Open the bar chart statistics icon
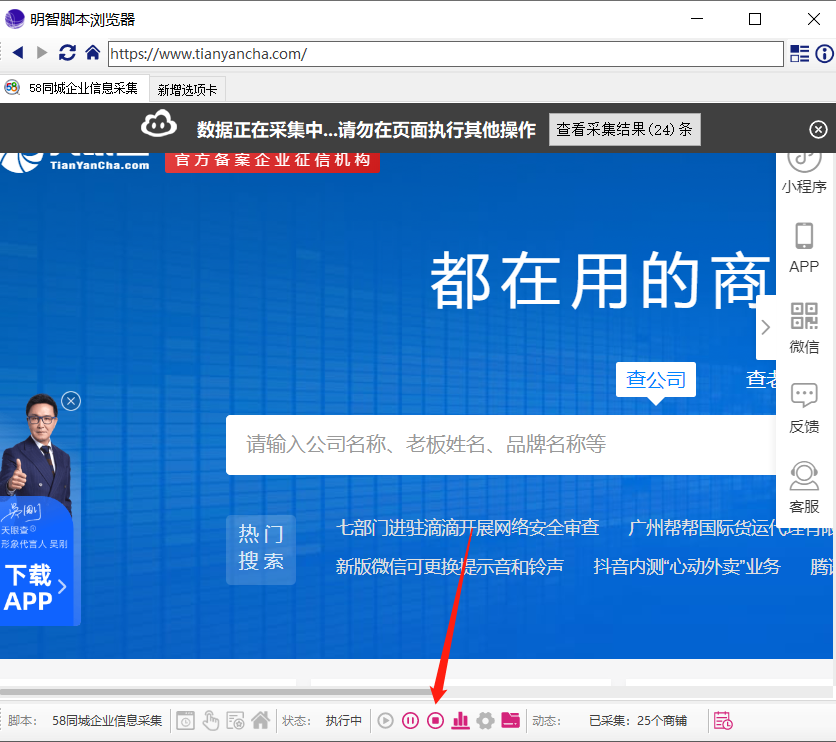Screen dimensions: 836x742 click(461, 721)
